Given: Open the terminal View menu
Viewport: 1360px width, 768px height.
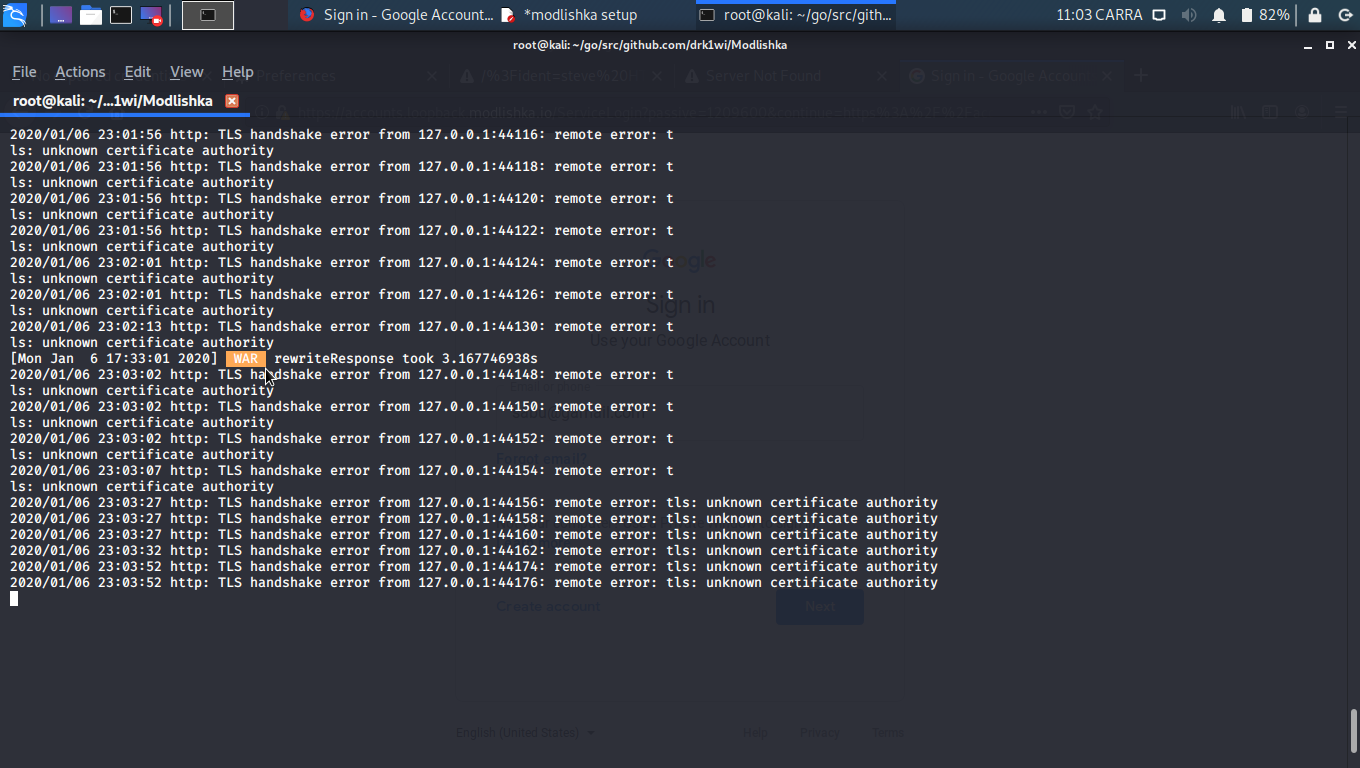Looking at the screenshot, I should tap(186, 72).
